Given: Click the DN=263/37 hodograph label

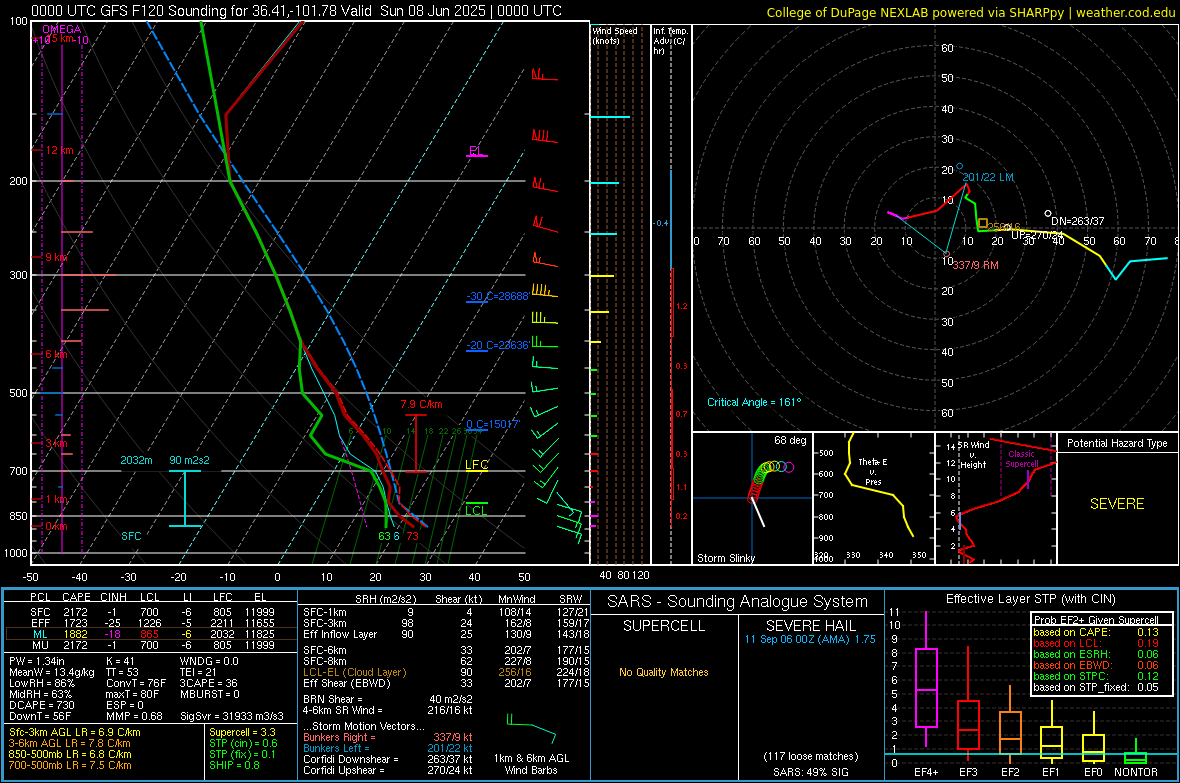Looking at the screenshot, I should pyautogui.click(x=1078, y=221).
